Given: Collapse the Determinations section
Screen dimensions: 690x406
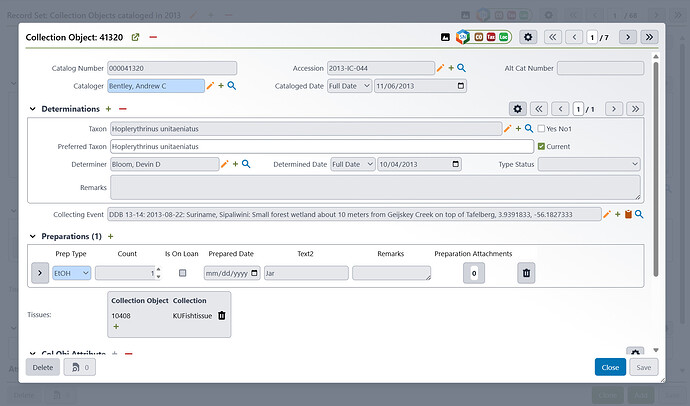Looking at the screenshot, I should pyautogui.click(x=33, y=109).
